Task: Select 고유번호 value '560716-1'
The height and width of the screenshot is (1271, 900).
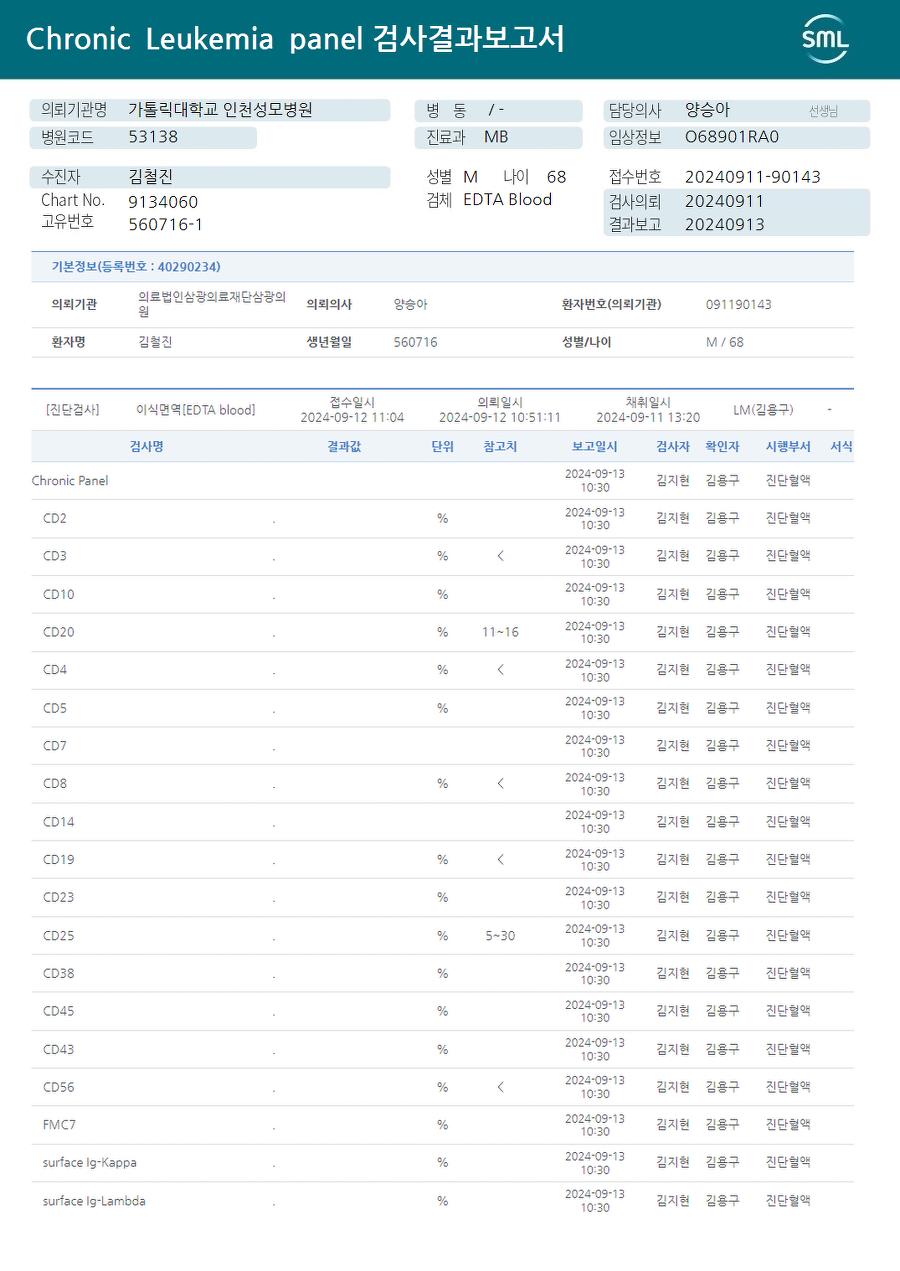Action: click(x=166, y=224)
